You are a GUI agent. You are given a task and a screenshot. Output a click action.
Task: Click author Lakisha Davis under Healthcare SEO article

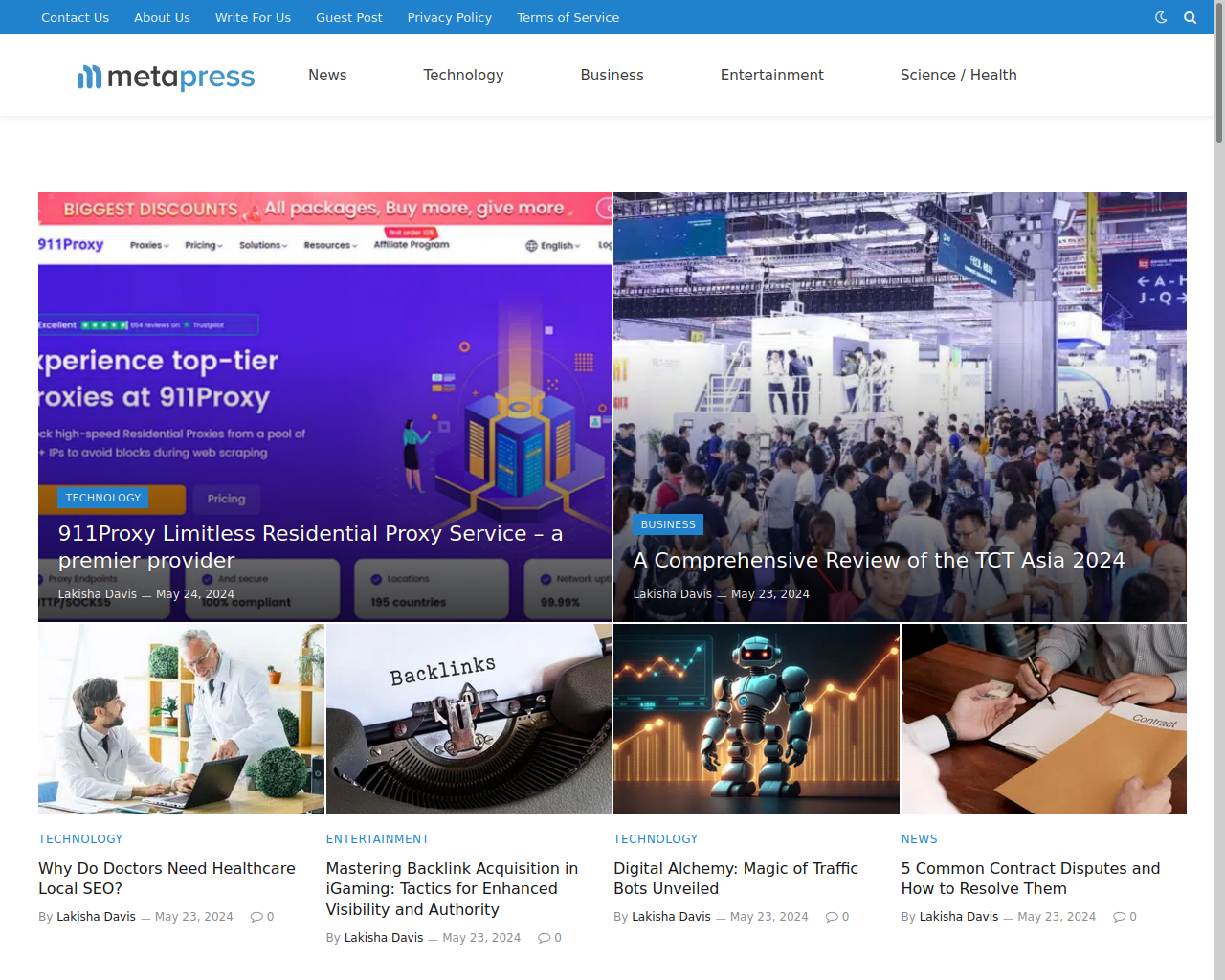(96, 917)
